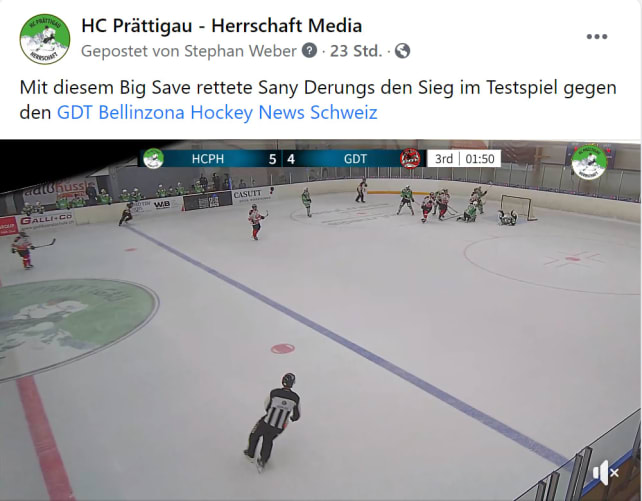Click the scoreboard score 5 4
Screen dimensions: 642x501
pos(282,159)
